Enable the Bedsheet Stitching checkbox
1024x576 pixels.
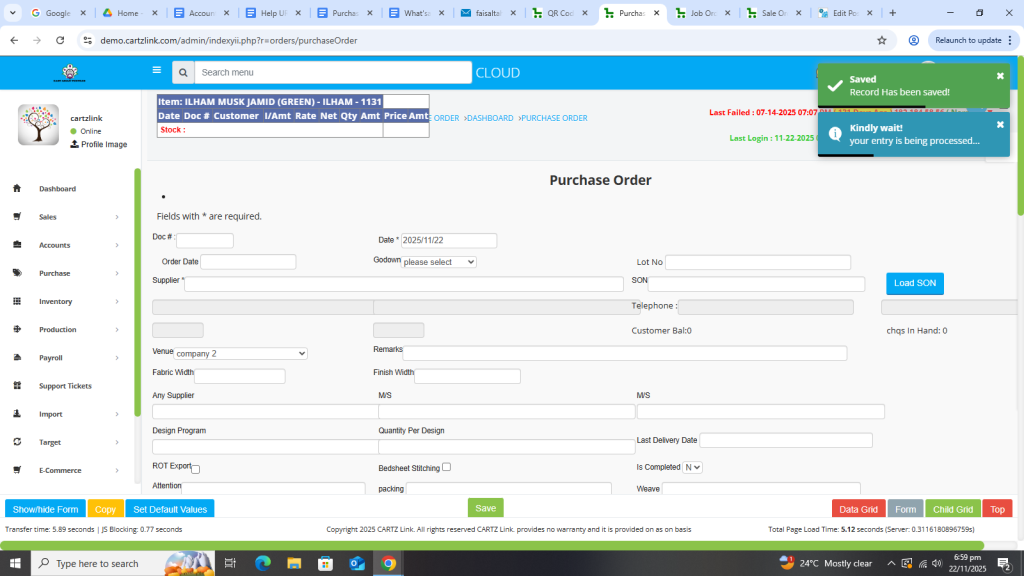click(446, 467)
